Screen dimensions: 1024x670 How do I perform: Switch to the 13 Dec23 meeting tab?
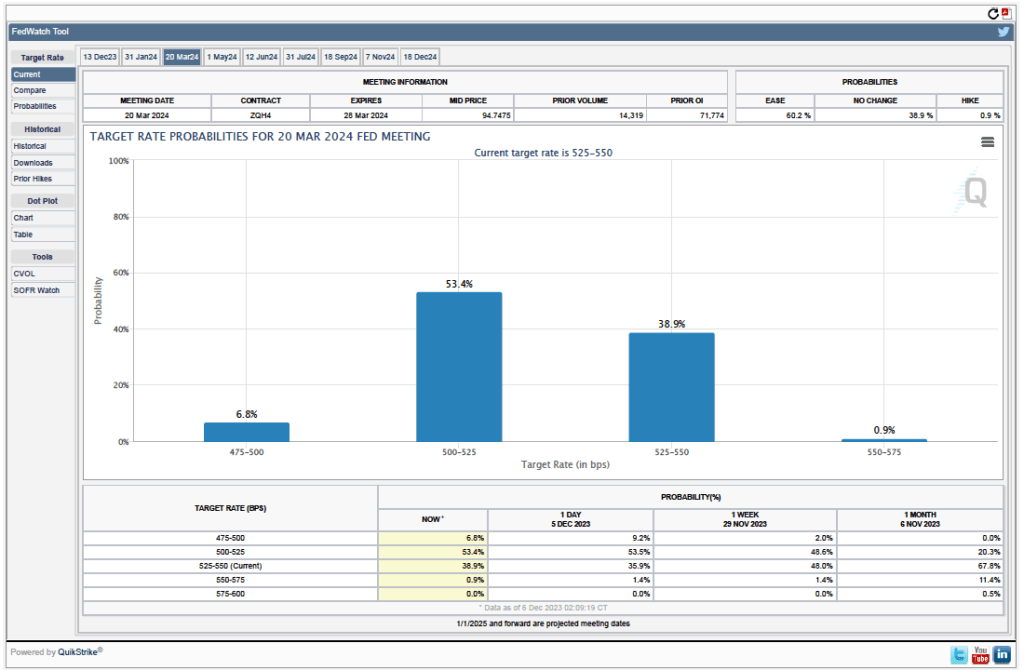coord(99,57)
